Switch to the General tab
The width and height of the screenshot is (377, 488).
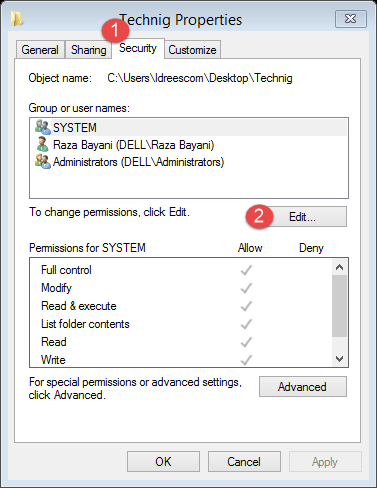pyautogui.click(x=40, y=50)
